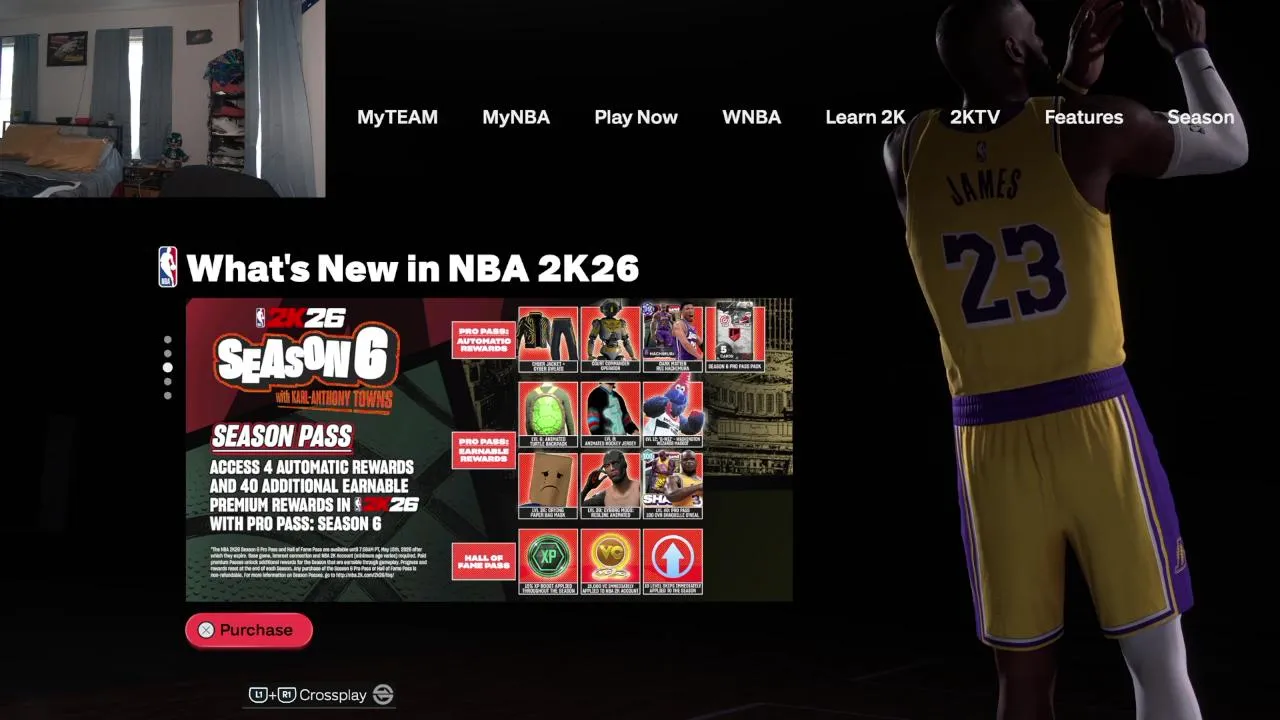The width and height of the screenshot is (1280, 720).
Task: Select the Features menu item
Action: tap(1083, 117)
